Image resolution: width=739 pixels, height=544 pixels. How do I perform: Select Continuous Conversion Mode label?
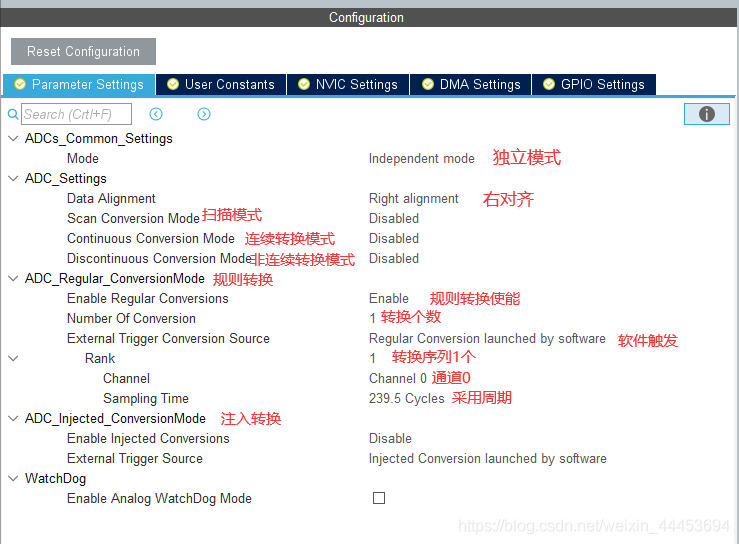[151, 239]
